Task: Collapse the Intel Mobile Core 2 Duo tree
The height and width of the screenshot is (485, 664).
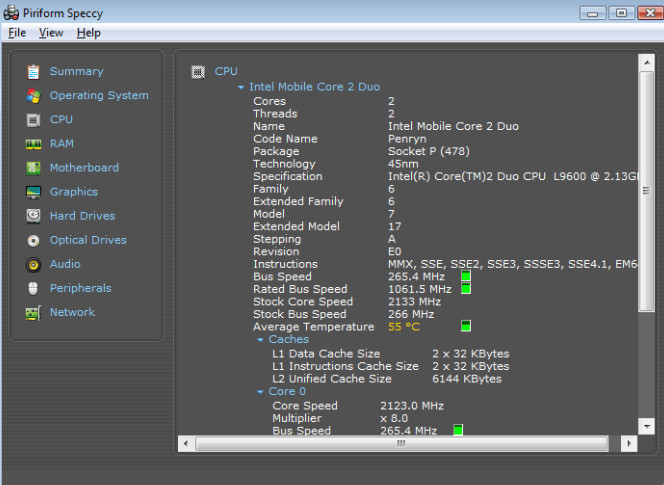Action: [241, 87]
